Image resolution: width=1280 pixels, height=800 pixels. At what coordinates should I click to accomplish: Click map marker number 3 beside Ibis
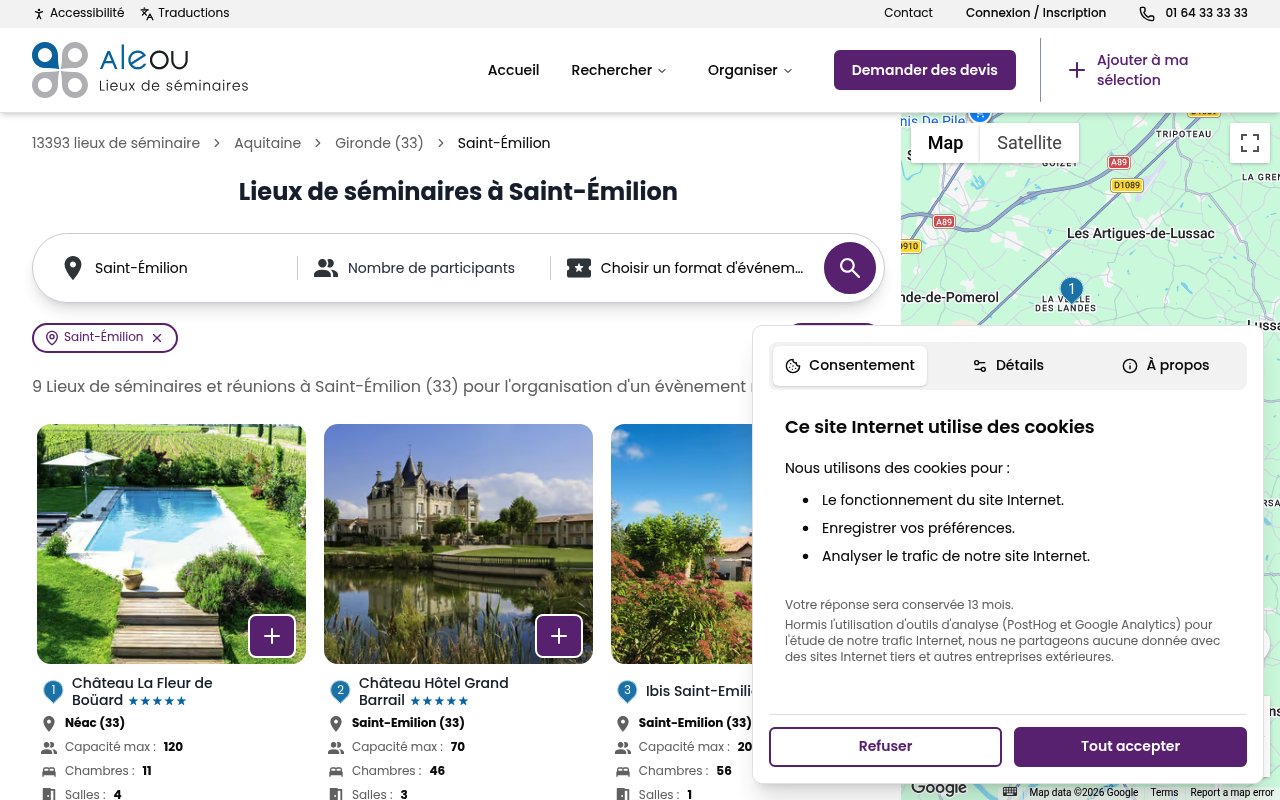pos(627,691)
